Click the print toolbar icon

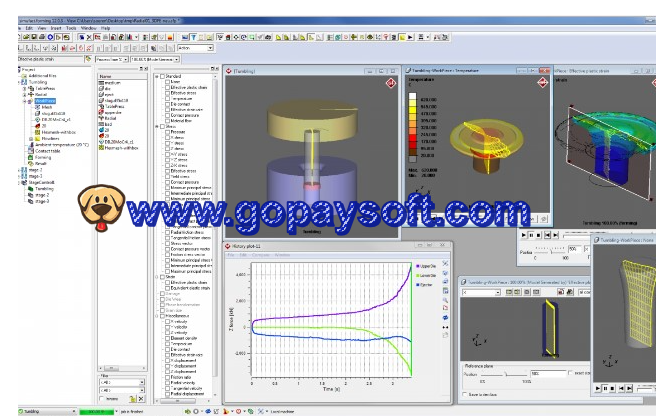pyautogui.click(x=42, y=37)
